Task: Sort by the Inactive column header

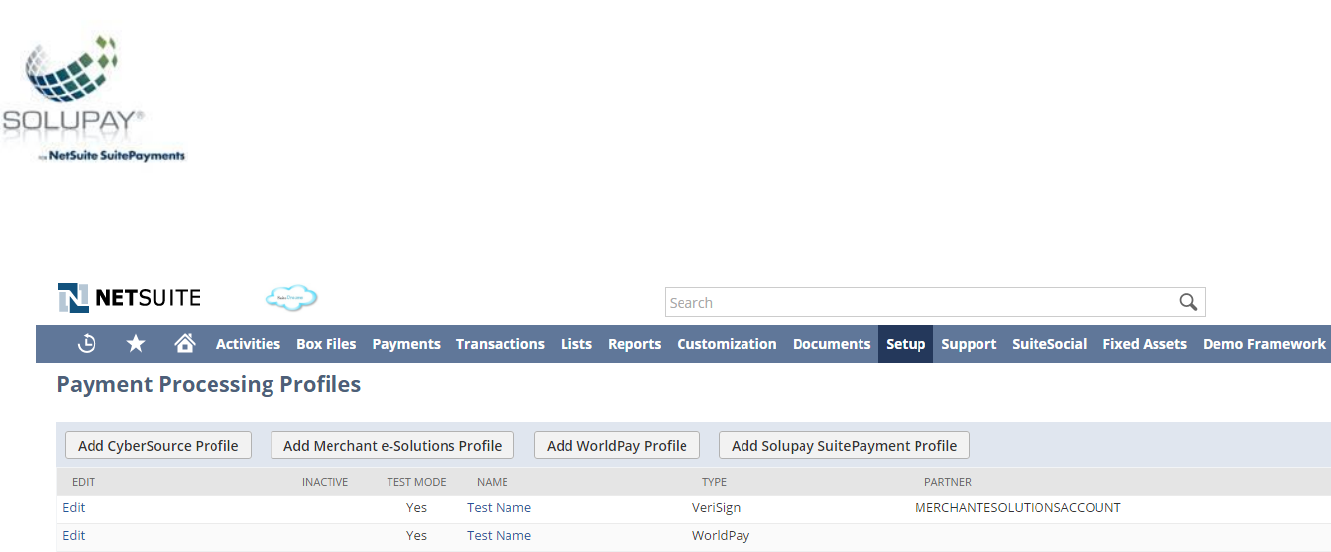Action: point(325,482)
